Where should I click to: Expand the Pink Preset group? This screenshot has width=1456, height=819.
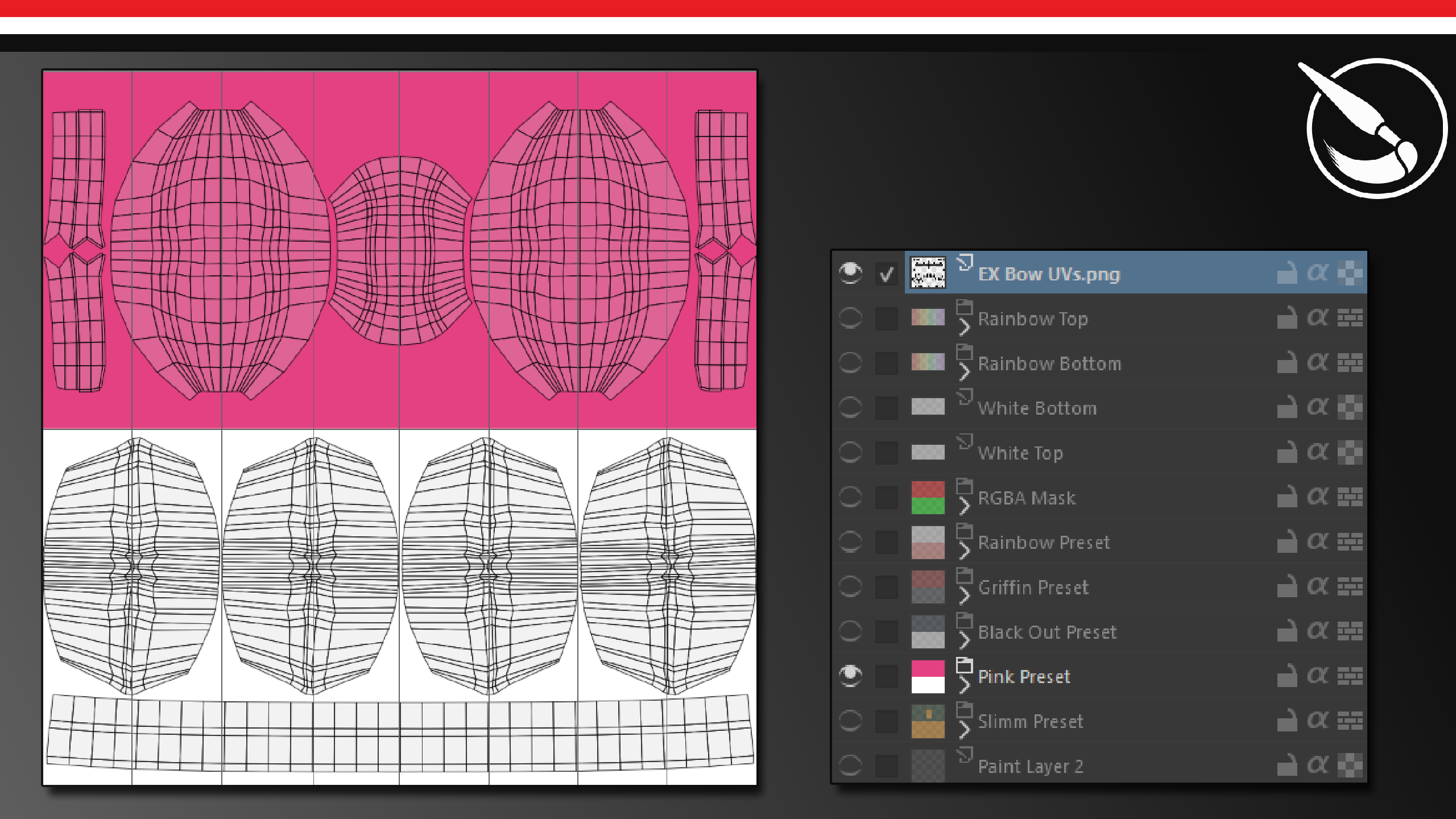[x=964, y=686]
